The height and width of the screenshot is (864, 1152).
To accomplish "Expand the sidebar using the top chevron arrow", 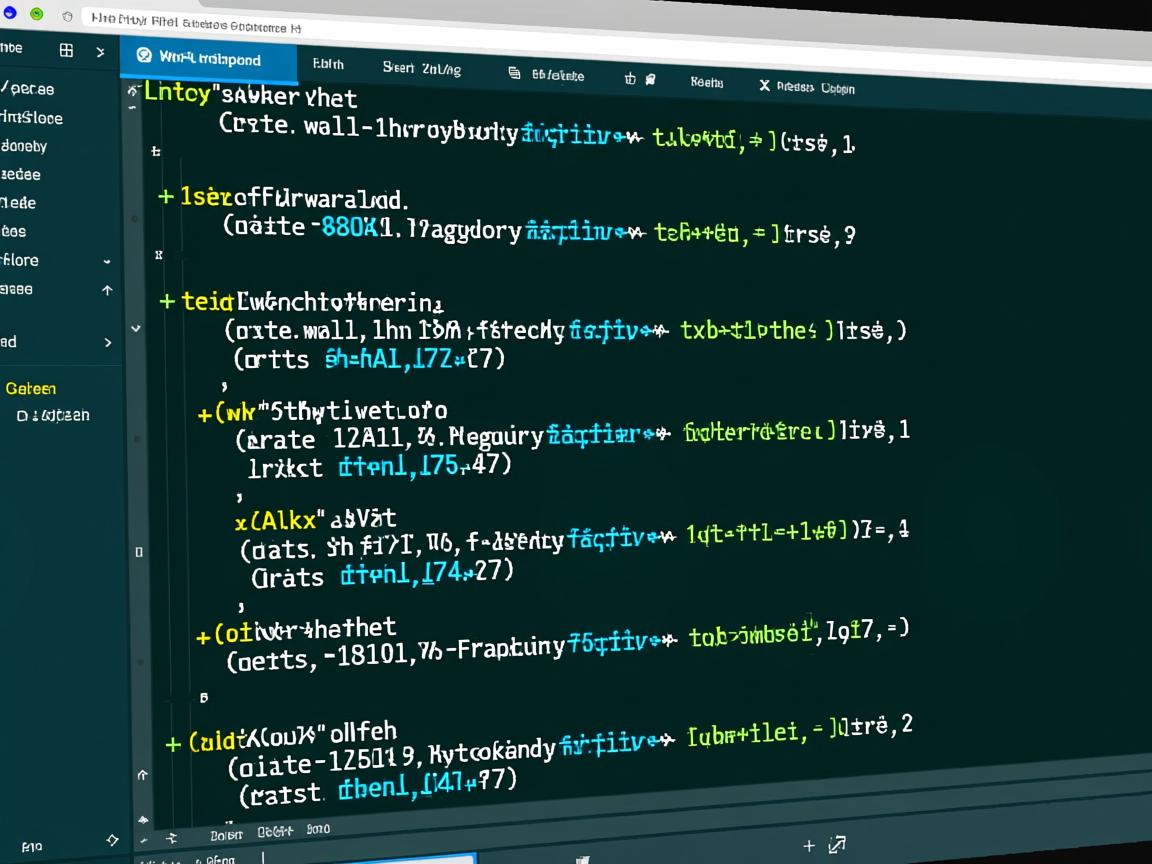I will click(x=100, y=51).
